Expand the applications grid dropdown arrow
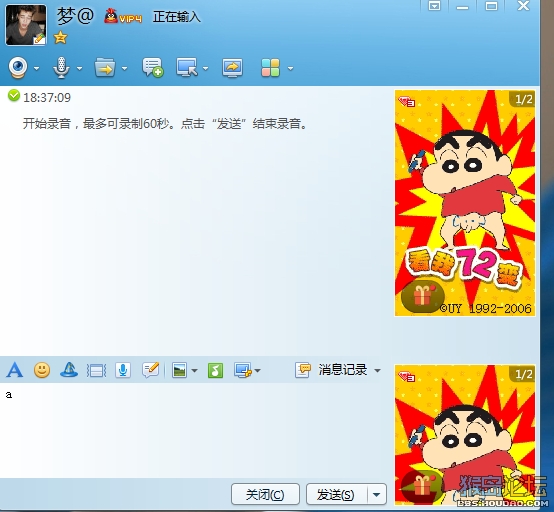Viewport: 554px width, 512px height. (290, 68)
